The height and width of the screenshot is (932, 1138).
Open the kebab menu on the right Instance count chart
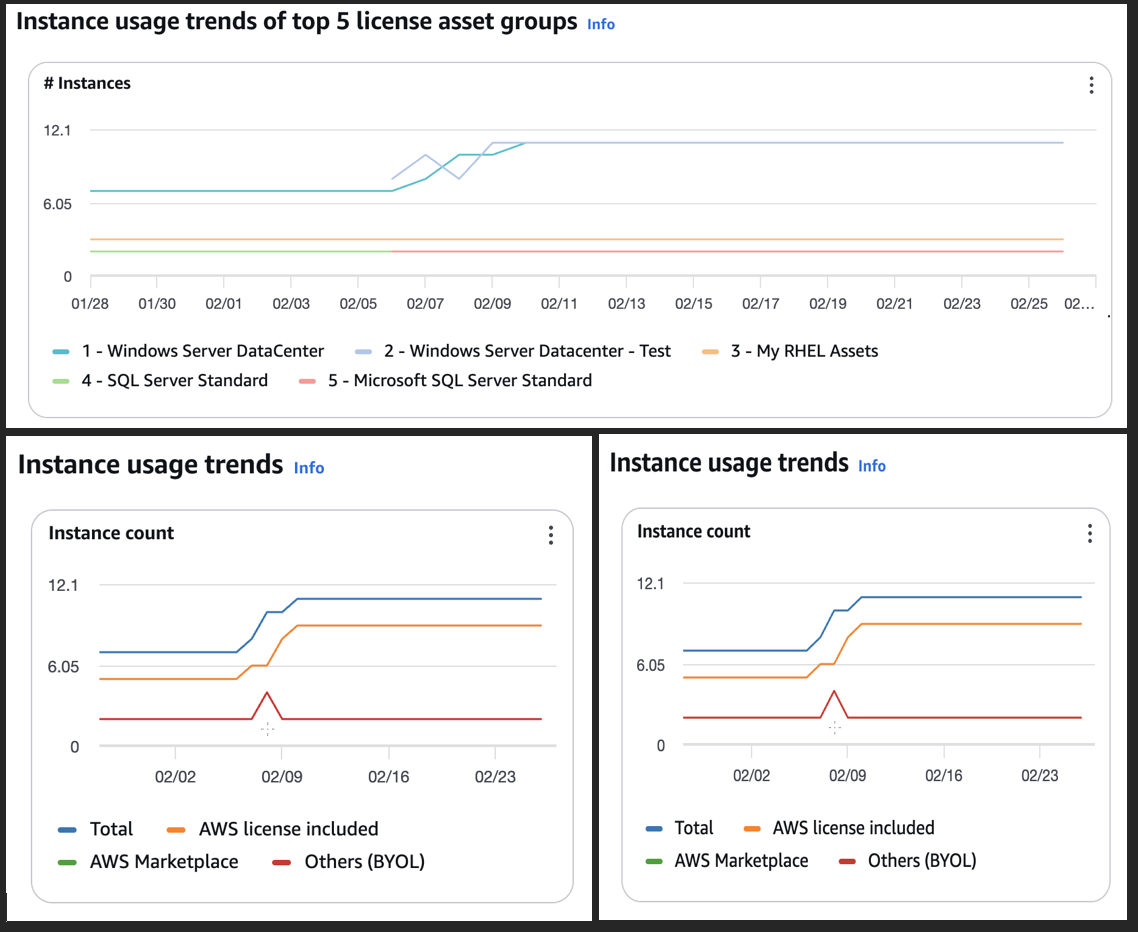tap(1090, 534)
